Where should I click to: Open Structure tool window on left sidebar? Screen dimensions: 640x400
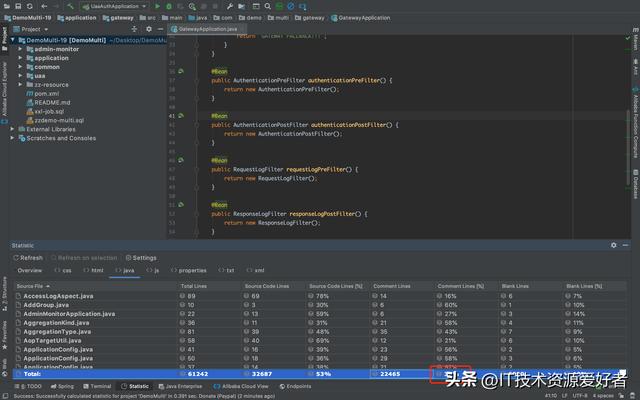tap(4, 294)
